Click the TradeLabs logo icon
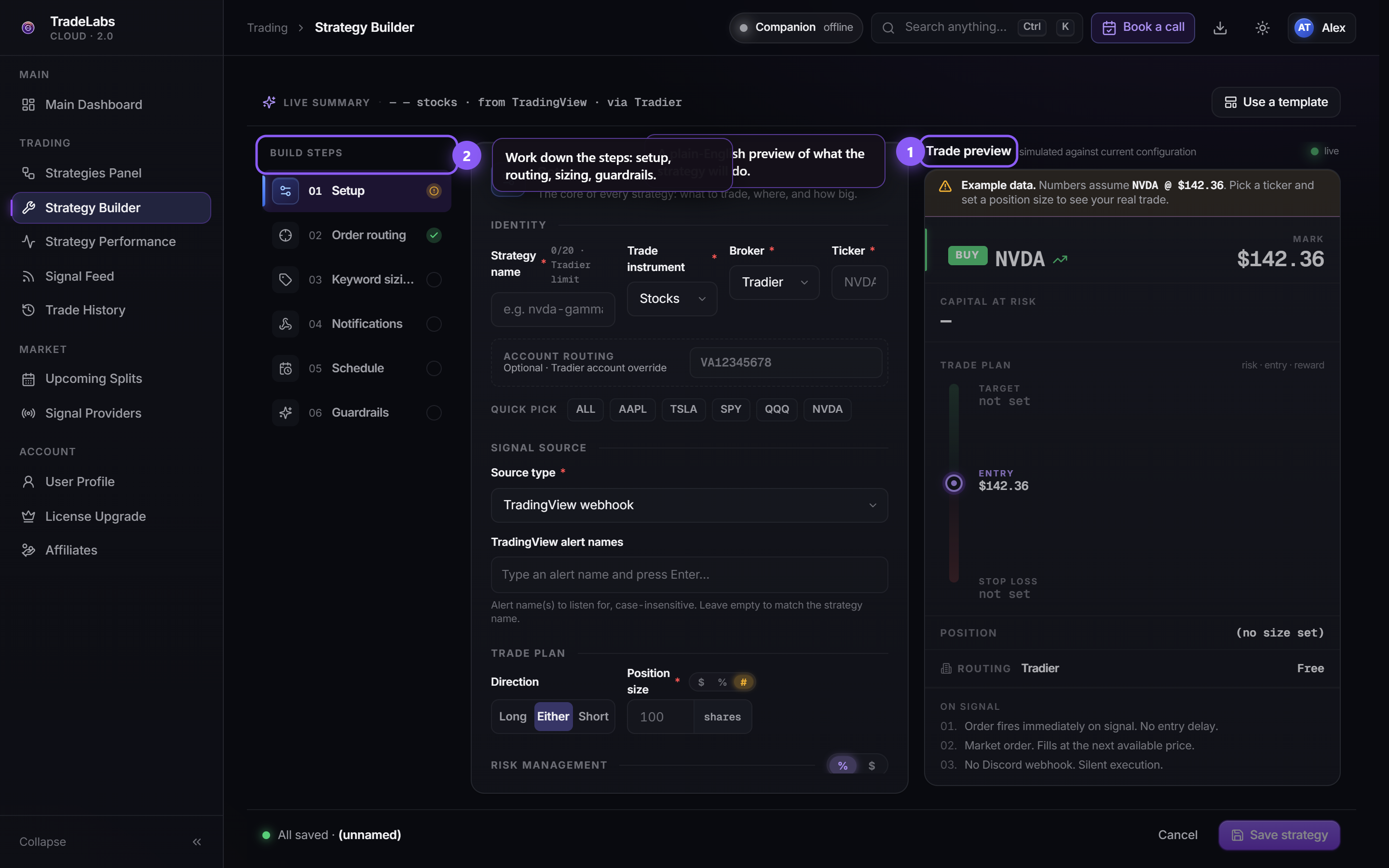Screen dimensions: 1389x868 (28, 27)
